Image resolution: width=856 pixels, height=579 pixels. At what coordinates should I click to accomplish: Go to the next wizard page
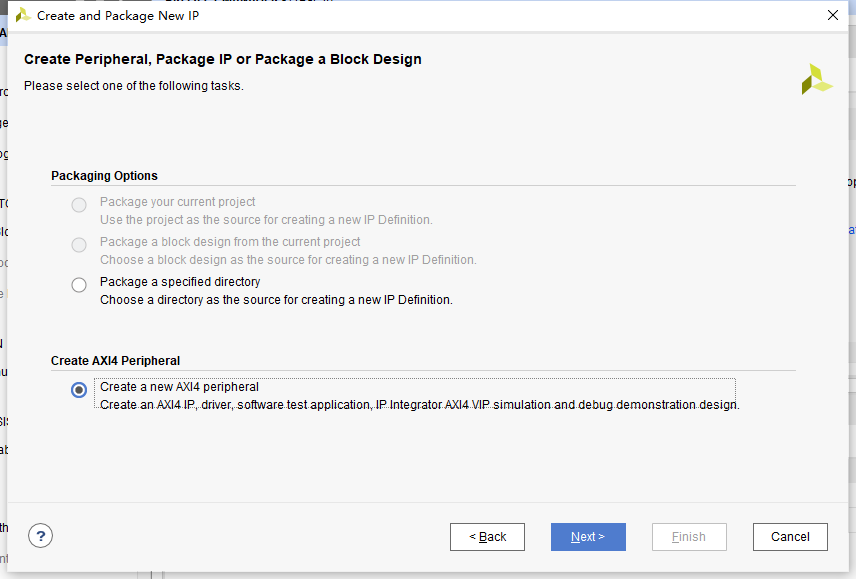click(588, 537)
